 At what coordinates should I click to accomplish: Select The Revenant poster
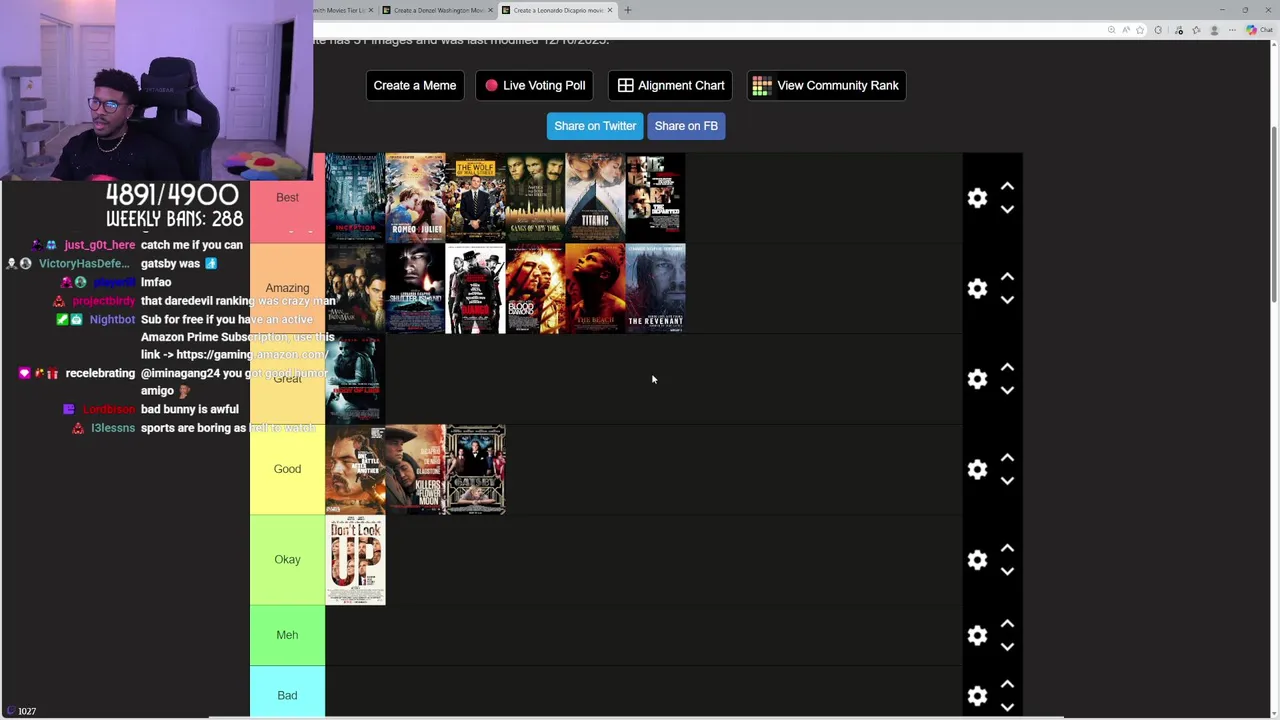pyautogui.click(x=655, y=288)
